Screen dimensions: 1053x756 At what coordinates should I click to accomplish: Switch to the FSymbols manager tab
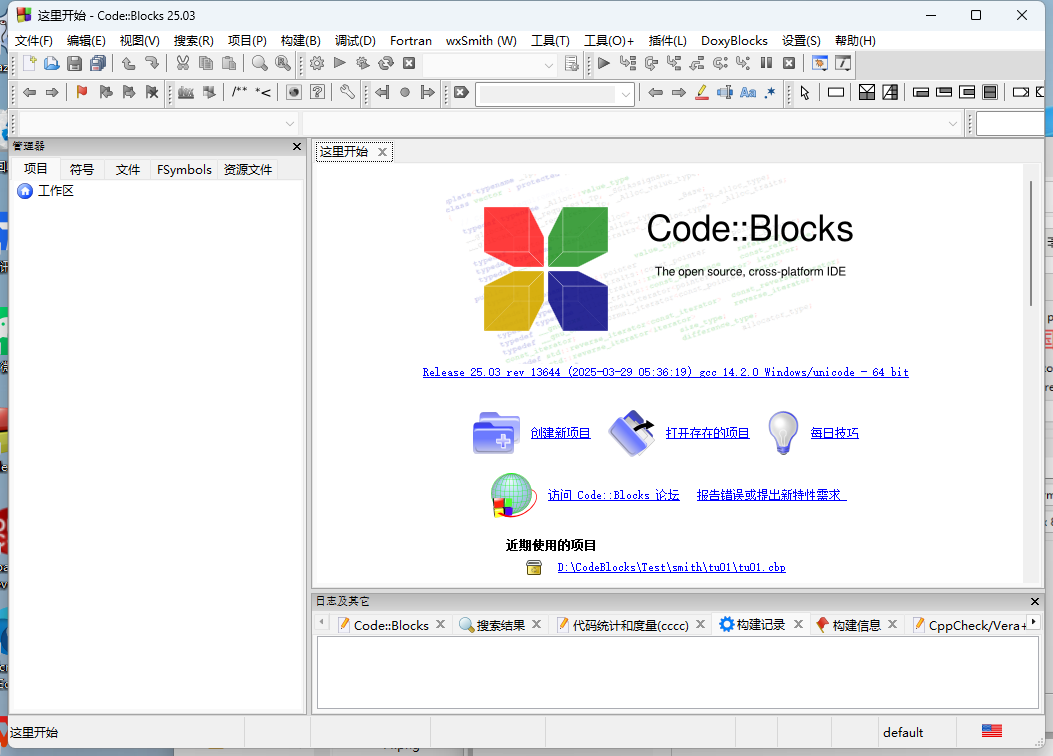[x=184, y=170]
